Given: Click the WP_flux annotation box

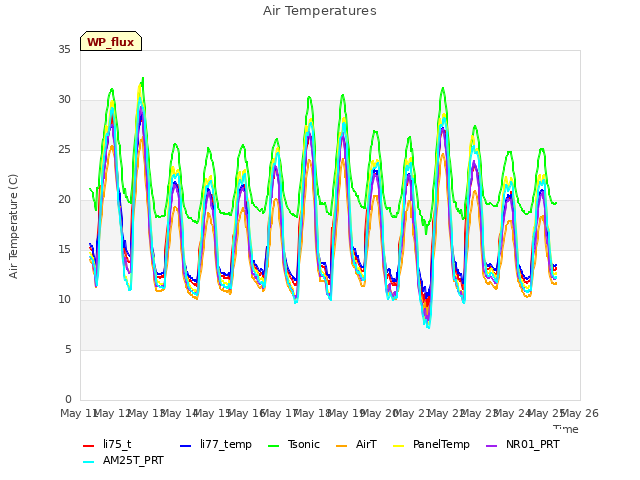Looking at the screenshot, I should coord(111,41).
